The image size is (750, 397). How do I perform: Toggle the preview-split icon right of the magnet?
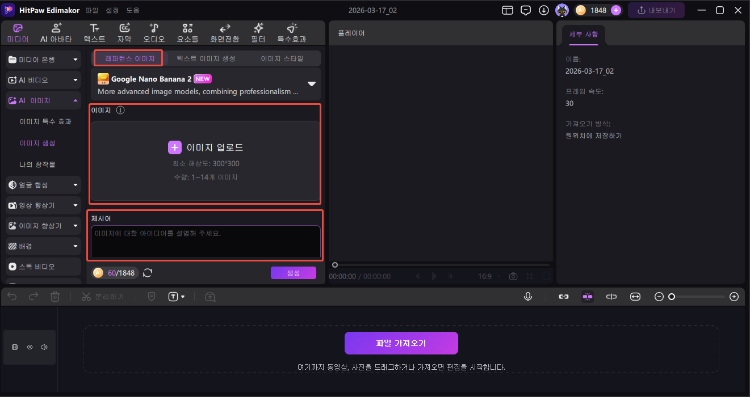tap(611, 297)
